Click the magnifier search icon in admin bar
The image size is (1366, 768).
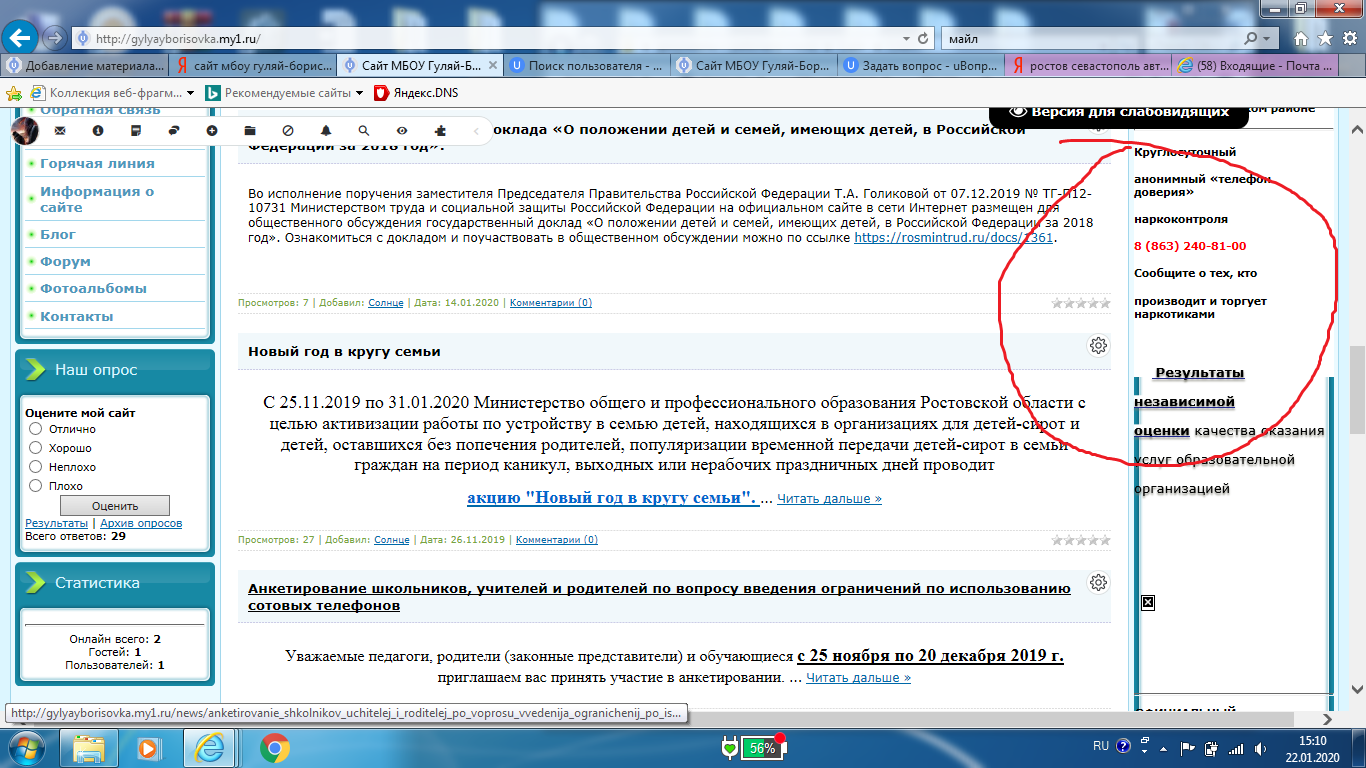pyautogui.click(x=363, y=131)
